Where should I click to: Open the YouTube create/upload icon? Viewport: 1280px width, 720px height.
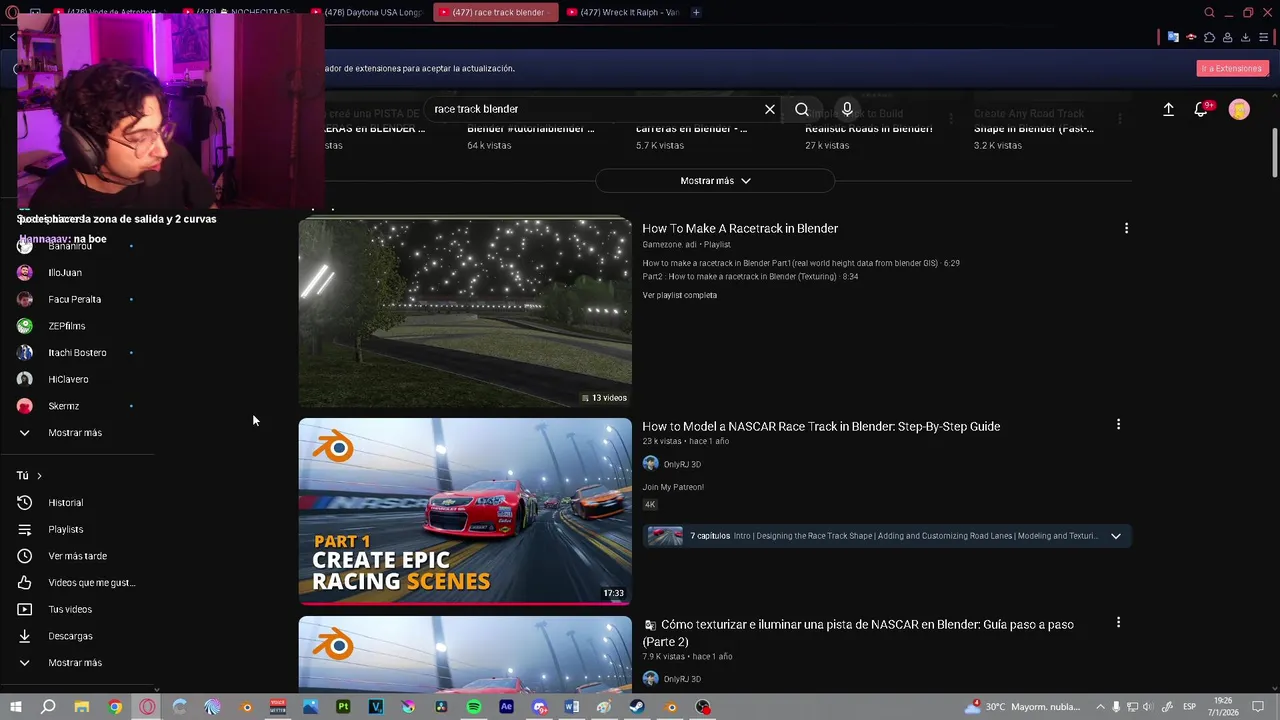pos(1168,110)
